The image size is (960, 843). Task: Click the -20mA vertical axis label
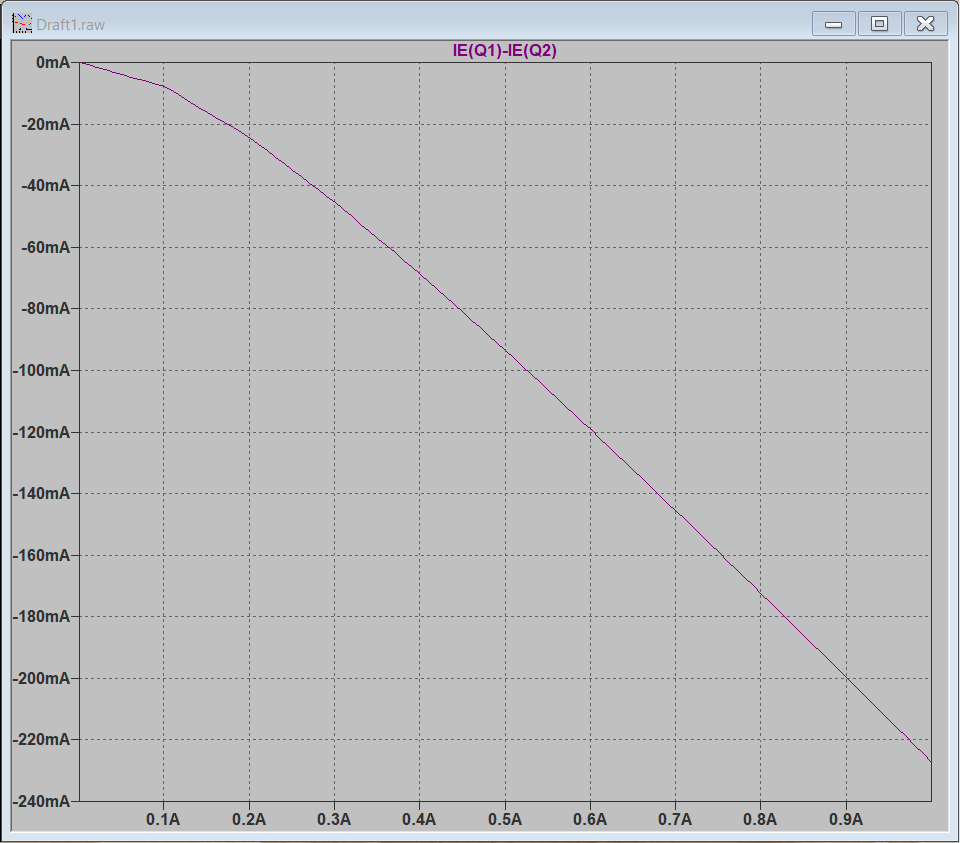click(x=45, y=124)
